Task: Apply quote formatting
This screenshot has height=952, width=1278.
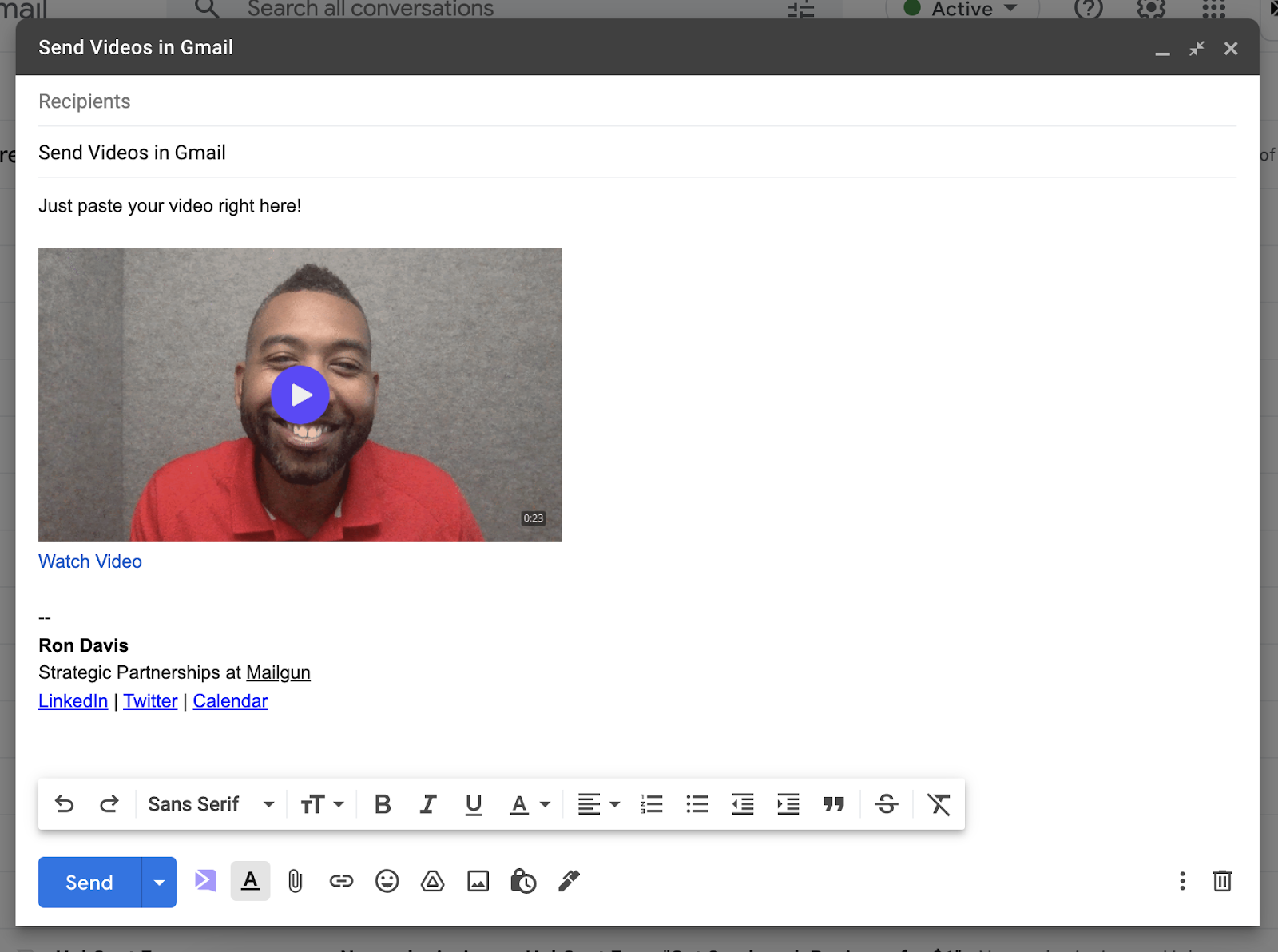Action: (x=834, y=804)
